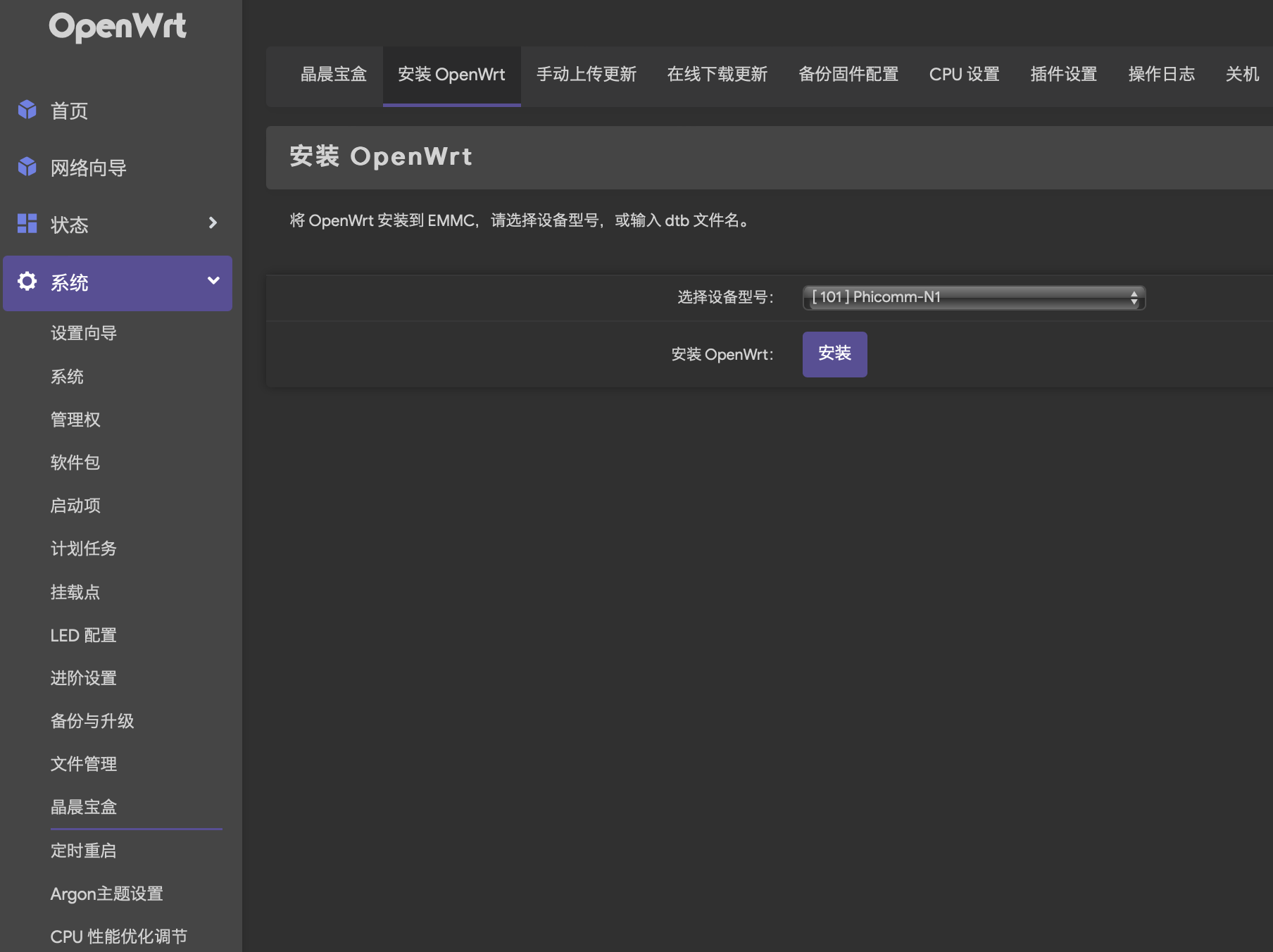Click the cube icon next to 首页
The image size is (1273, 952).
click(27, 110)
